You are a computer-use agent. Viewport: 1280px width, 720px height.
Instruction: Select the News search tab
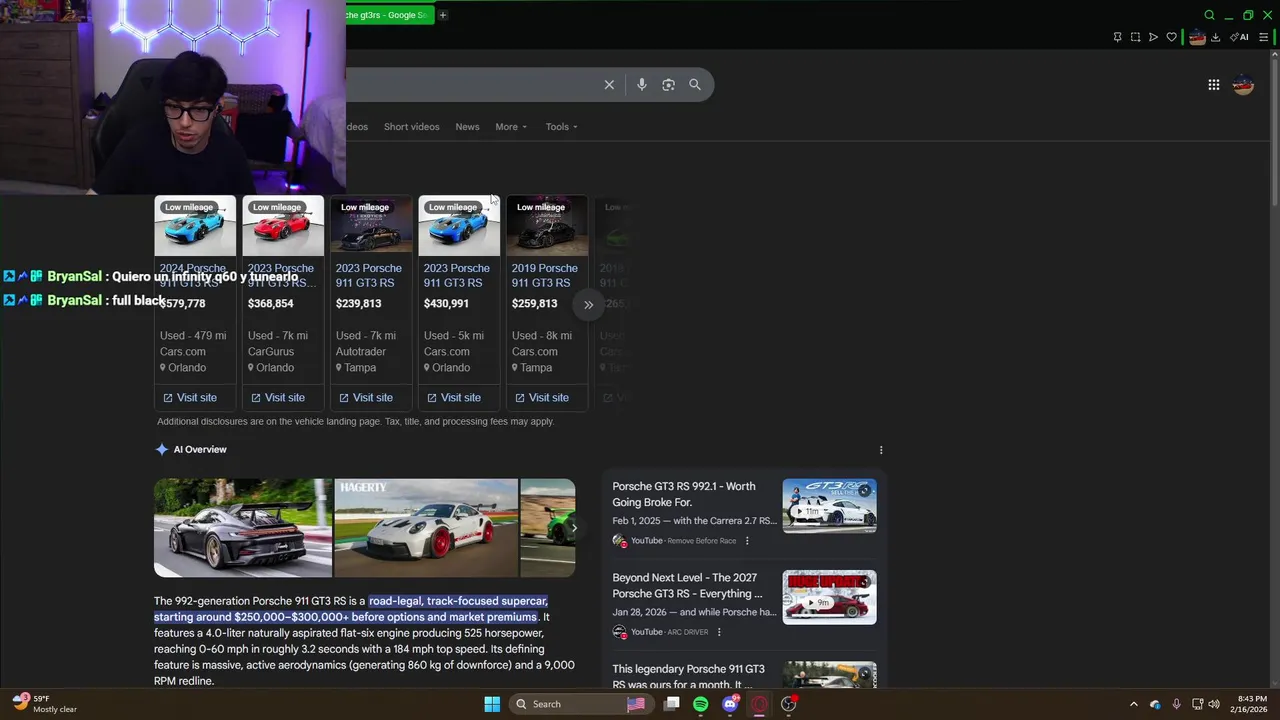(467, 127)
